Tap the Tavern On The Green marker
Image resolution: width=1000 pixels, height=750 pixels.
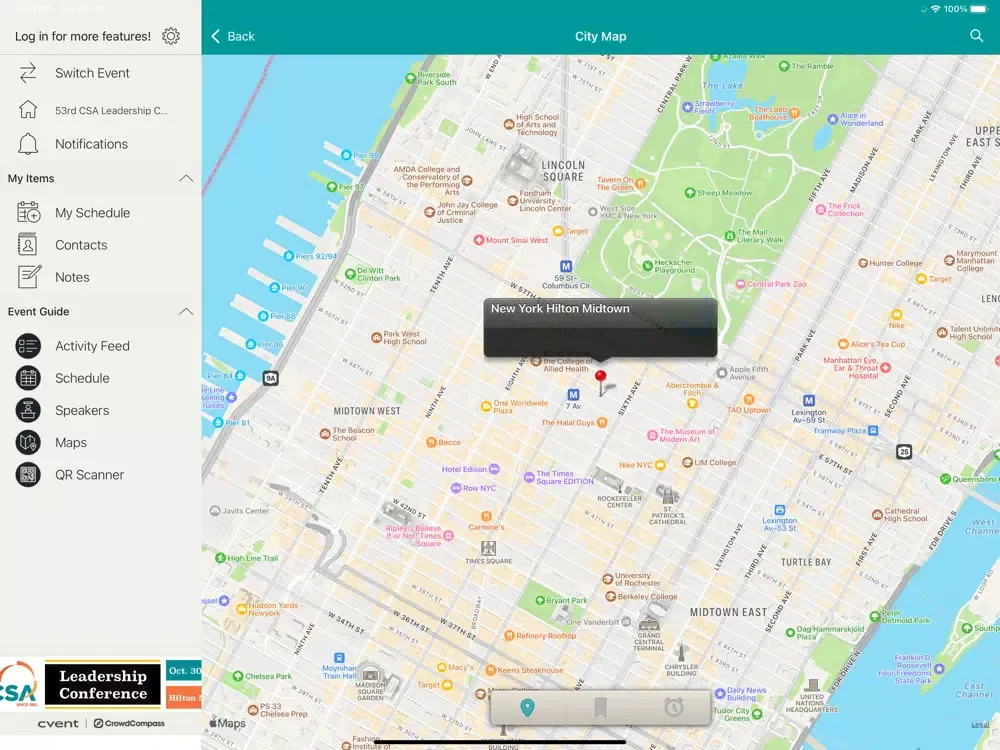pos(640,184)
